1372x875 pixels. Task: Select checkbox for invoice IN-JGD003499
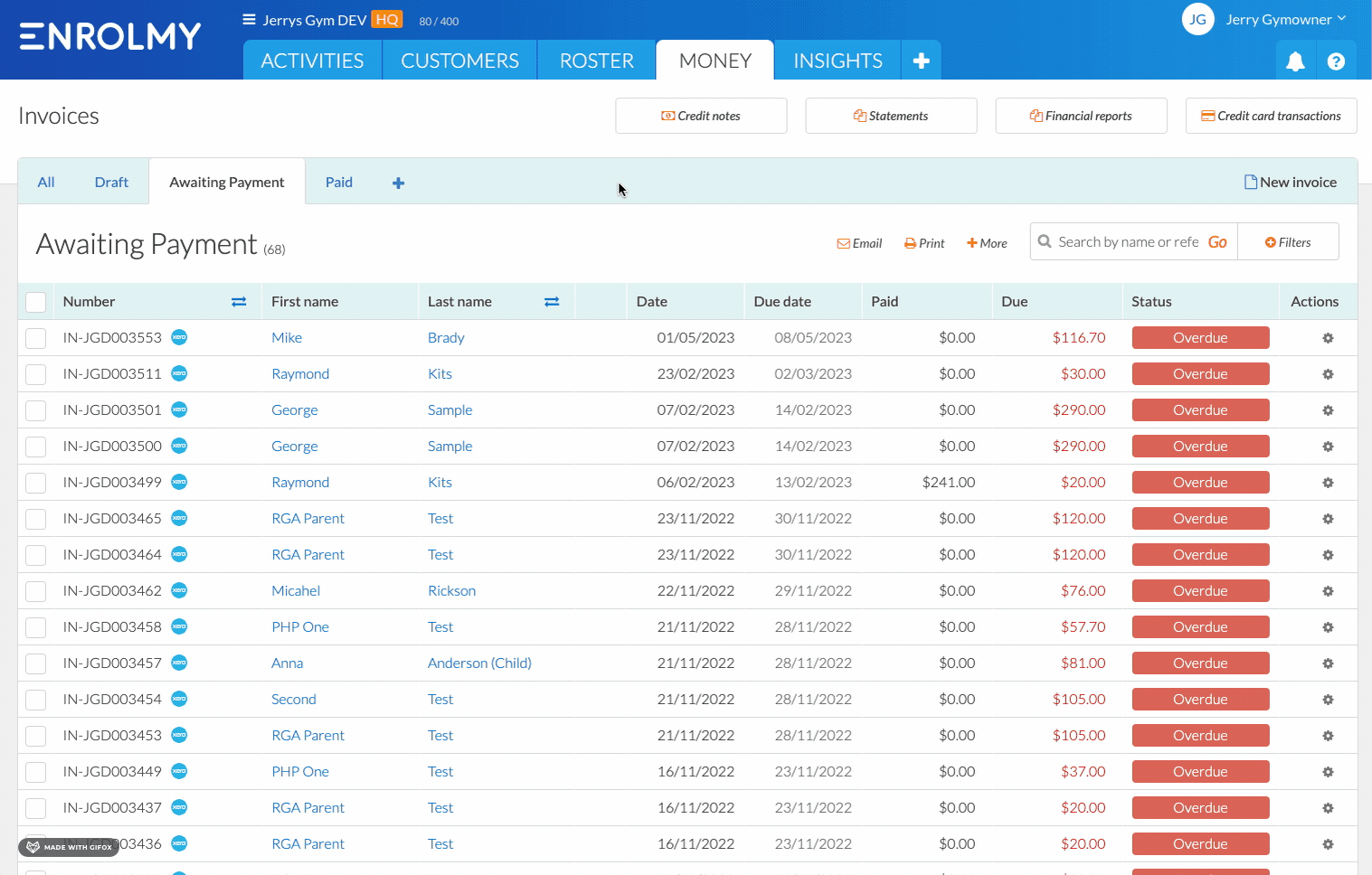[36, 483]
